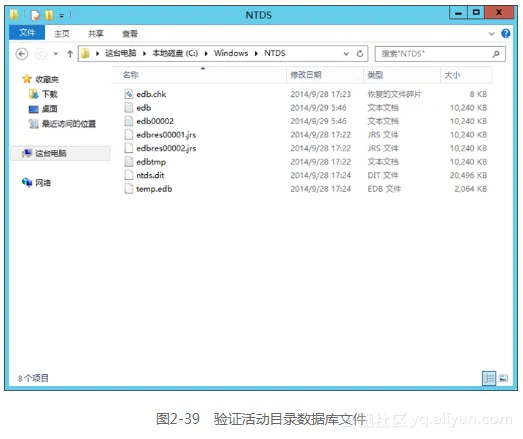Sort by the 名称 column header

tap(199, 75)
